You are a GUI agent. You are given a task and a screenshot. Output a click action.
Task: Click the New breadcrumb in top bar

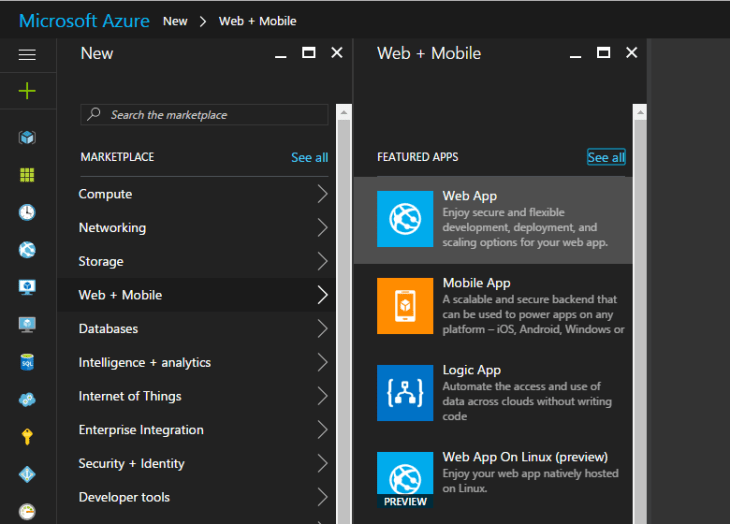tap(175, 21)
